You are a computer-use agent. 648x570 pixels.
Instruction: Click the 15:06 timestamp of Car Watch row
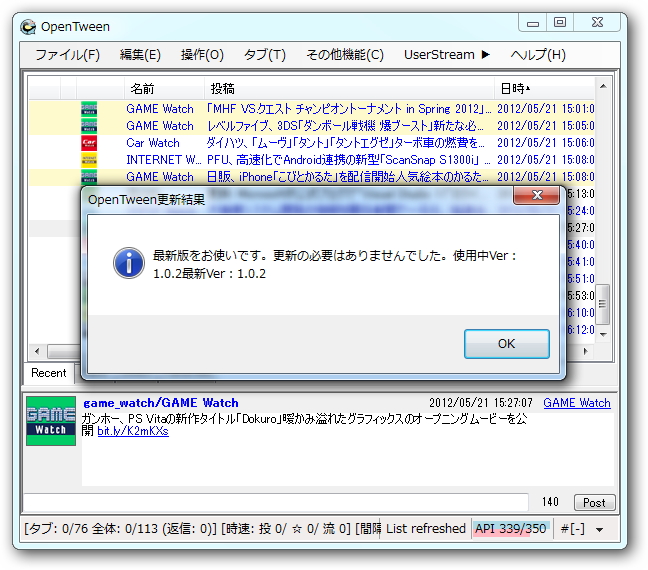(546, 143)
